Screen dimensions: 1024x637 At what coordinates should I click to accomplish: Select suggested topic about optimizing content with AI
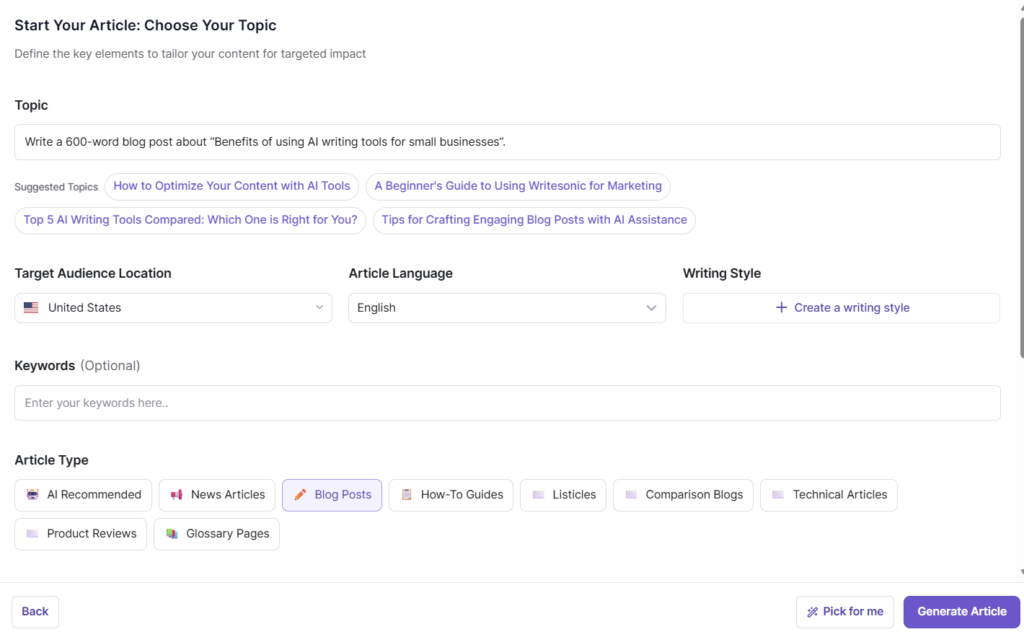click(231, 186)
